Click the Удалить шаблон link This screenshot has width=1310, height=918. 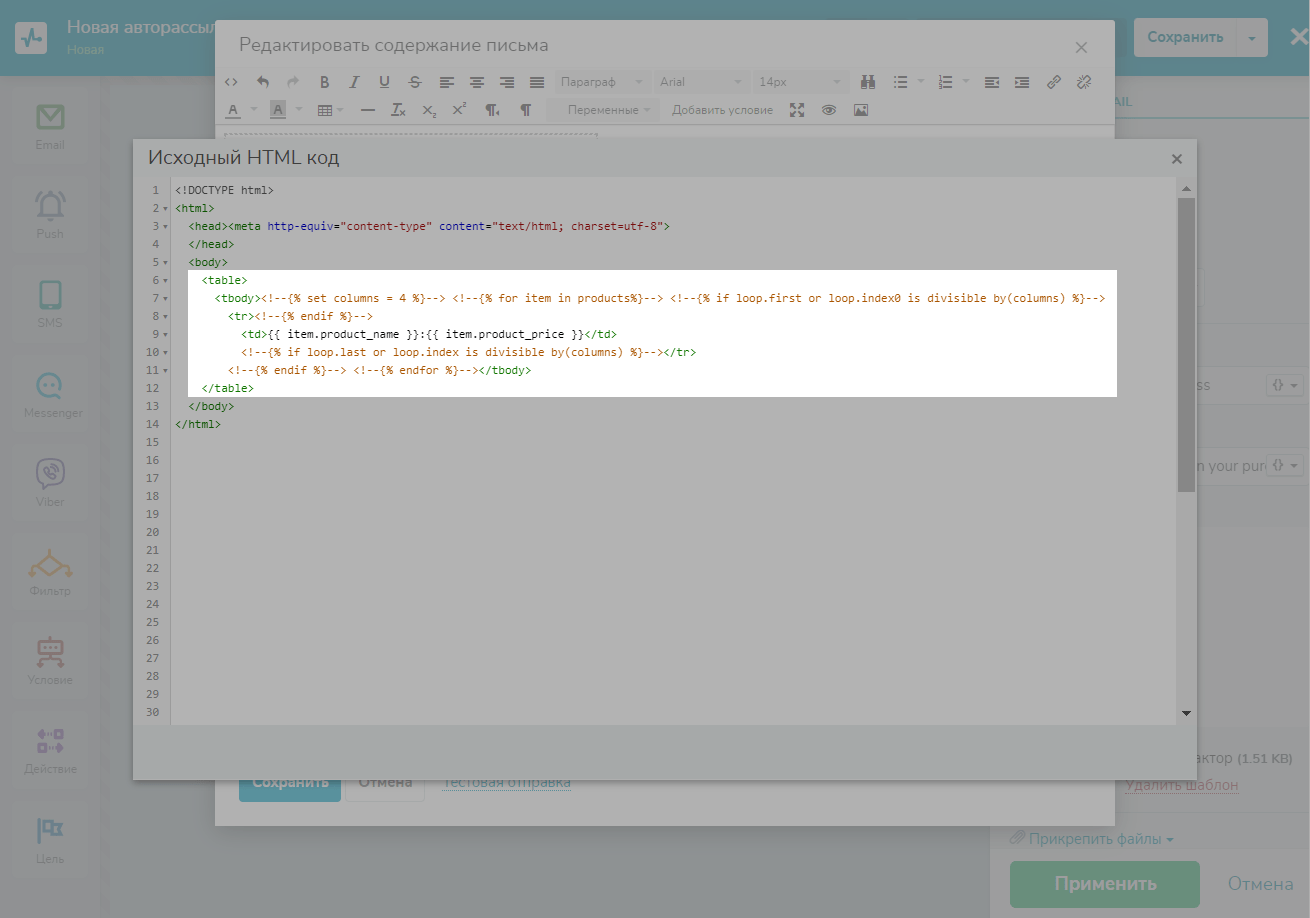coord(1181,785)
